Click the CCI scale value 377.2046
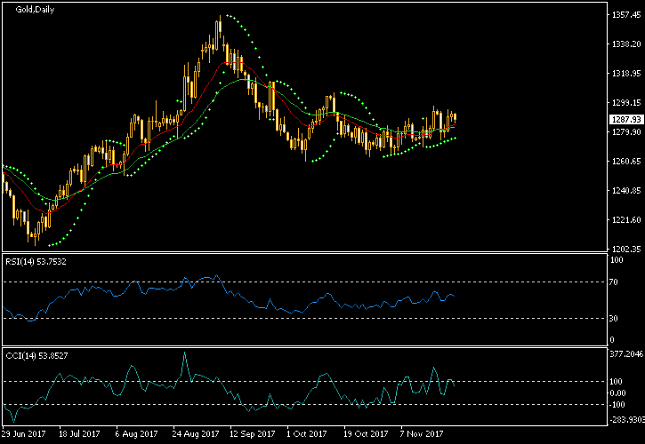 626,354
